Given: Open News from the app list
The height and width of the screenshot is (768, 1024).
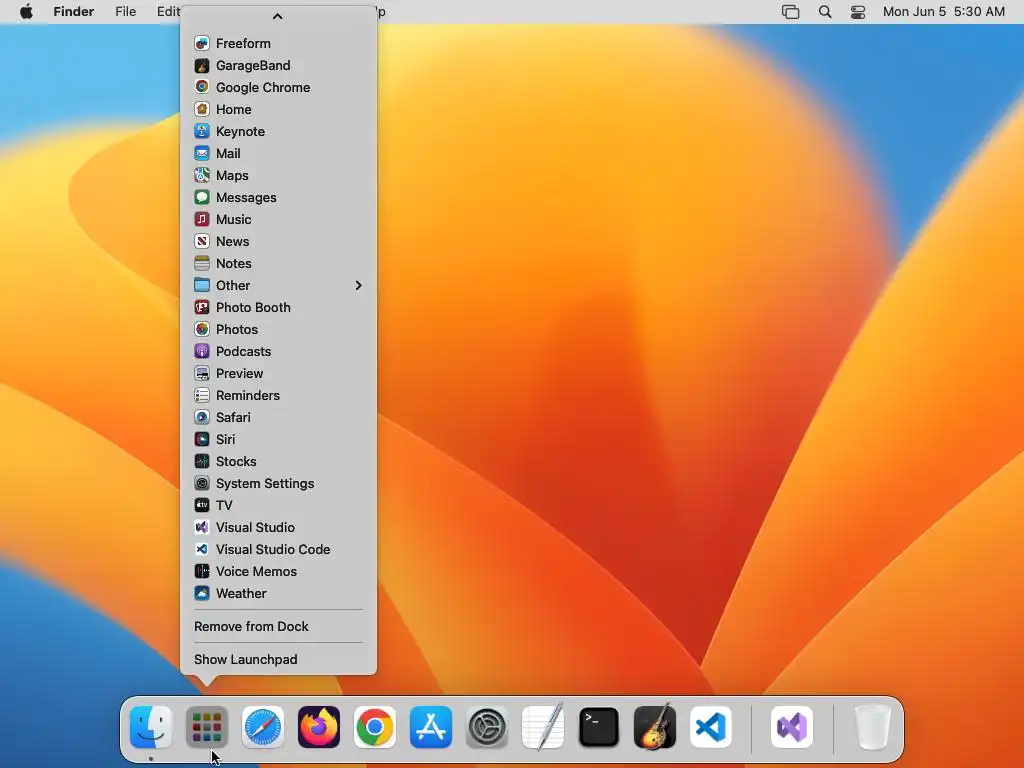Looking at the screenshot, I should (278, 242).
